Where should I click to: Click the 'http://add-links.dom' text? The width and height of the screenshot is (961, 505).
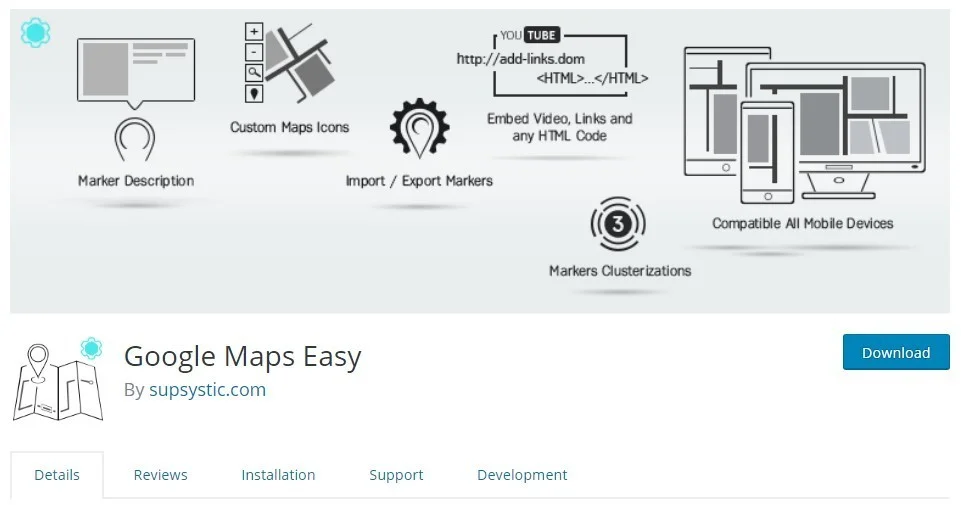pos(520,59)
